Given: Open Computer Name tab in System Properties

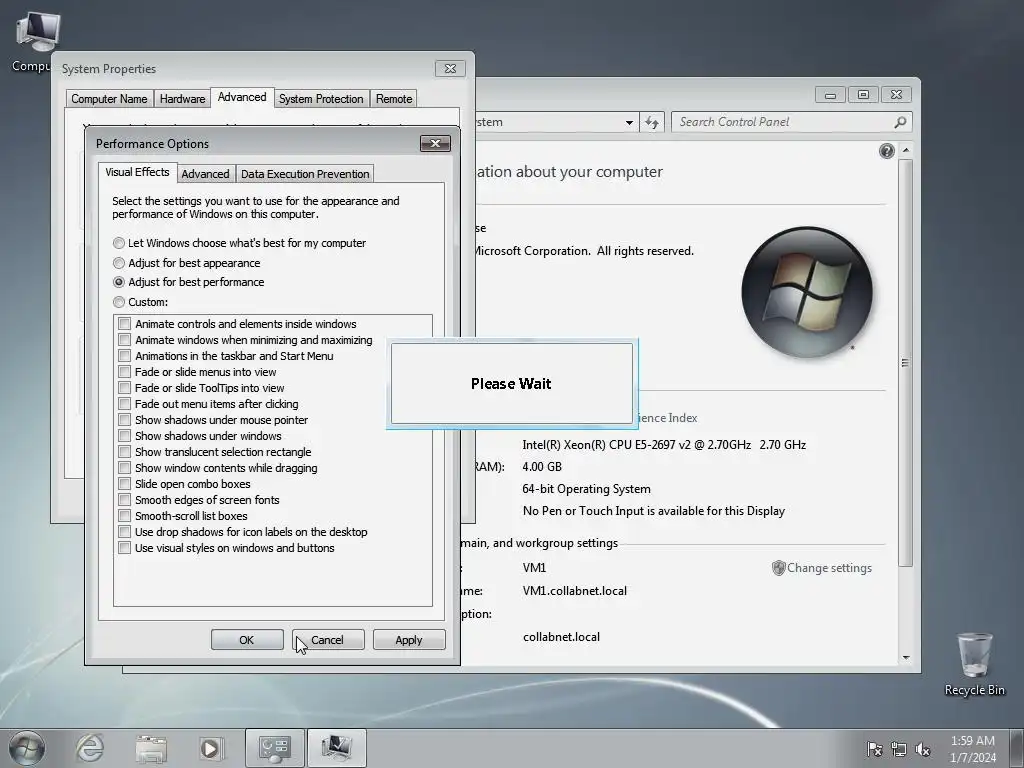Looking at the screenshot, I should (x=109, y=99).
